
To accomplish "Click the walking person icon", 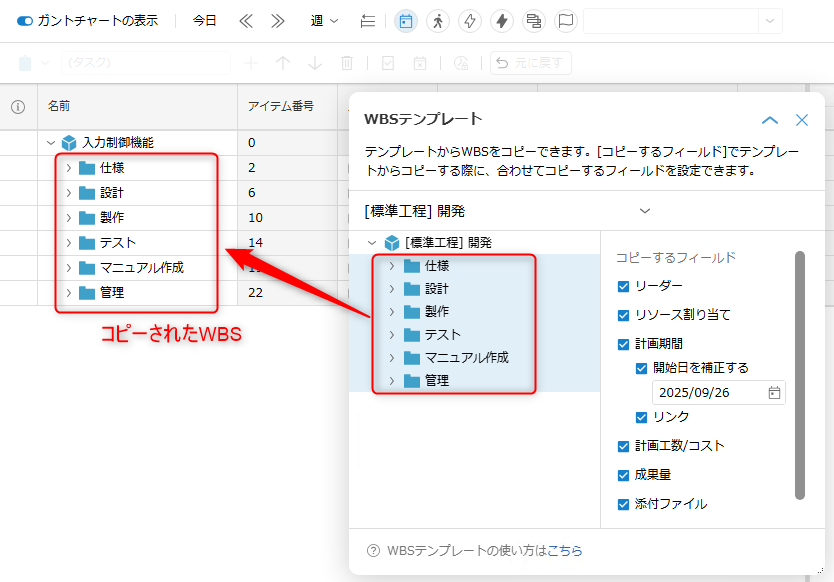I will click(x=437, y=21).
